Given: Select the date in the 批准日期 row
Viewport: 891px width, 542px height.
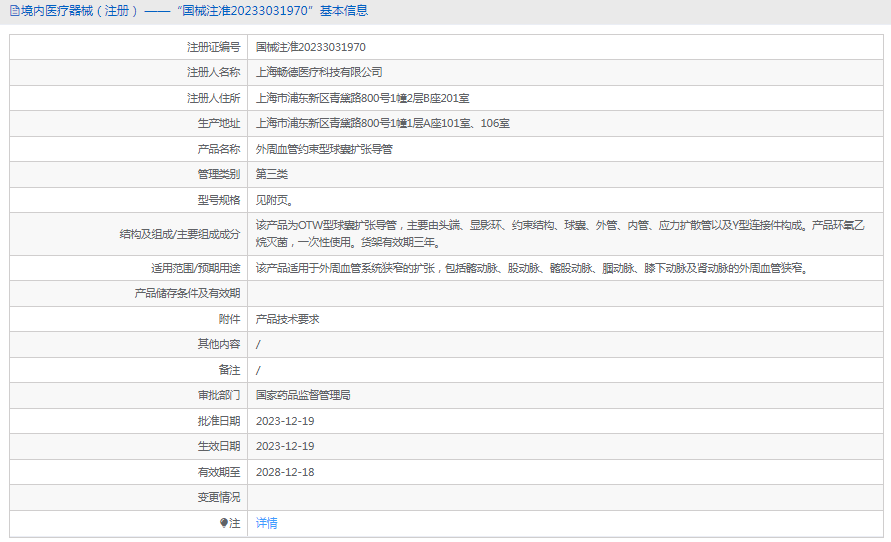Looking at the screenshot, I should [285, 421].
